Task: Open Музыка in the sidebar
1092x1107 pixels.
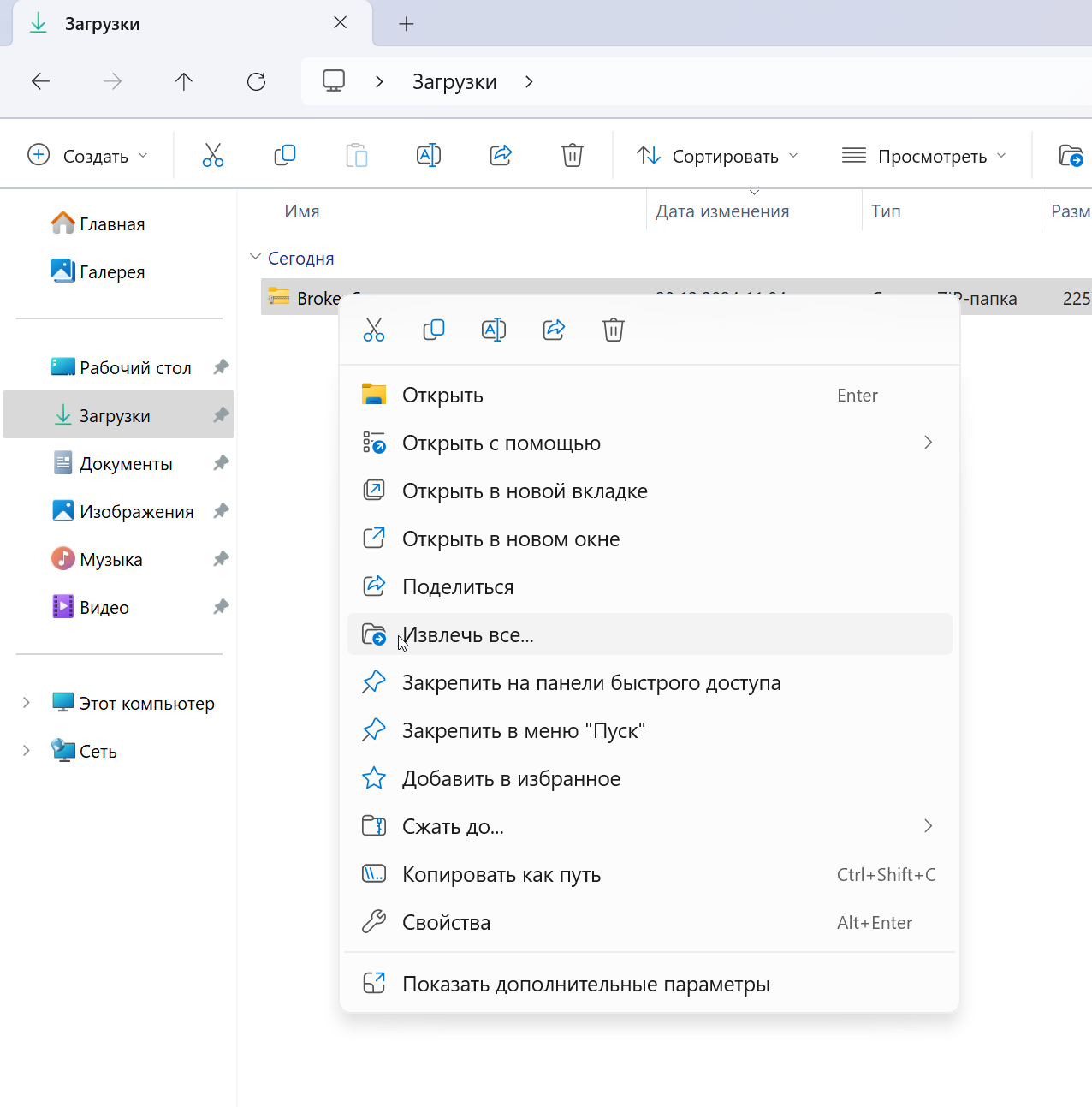Action: [x=119, y=559]
